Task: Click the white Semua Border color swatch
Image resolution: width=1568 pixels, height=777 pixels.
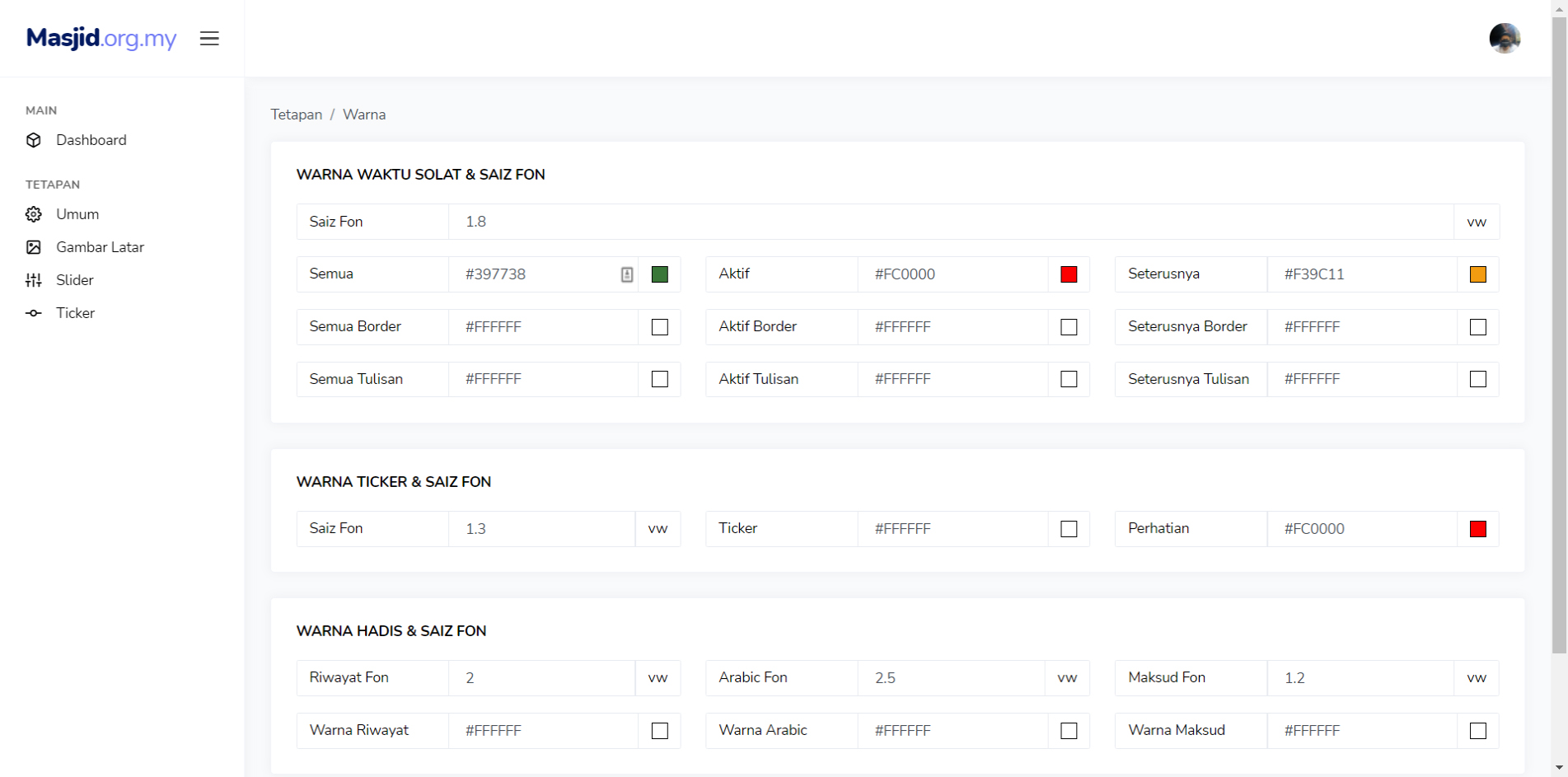Action: [660, 327]
